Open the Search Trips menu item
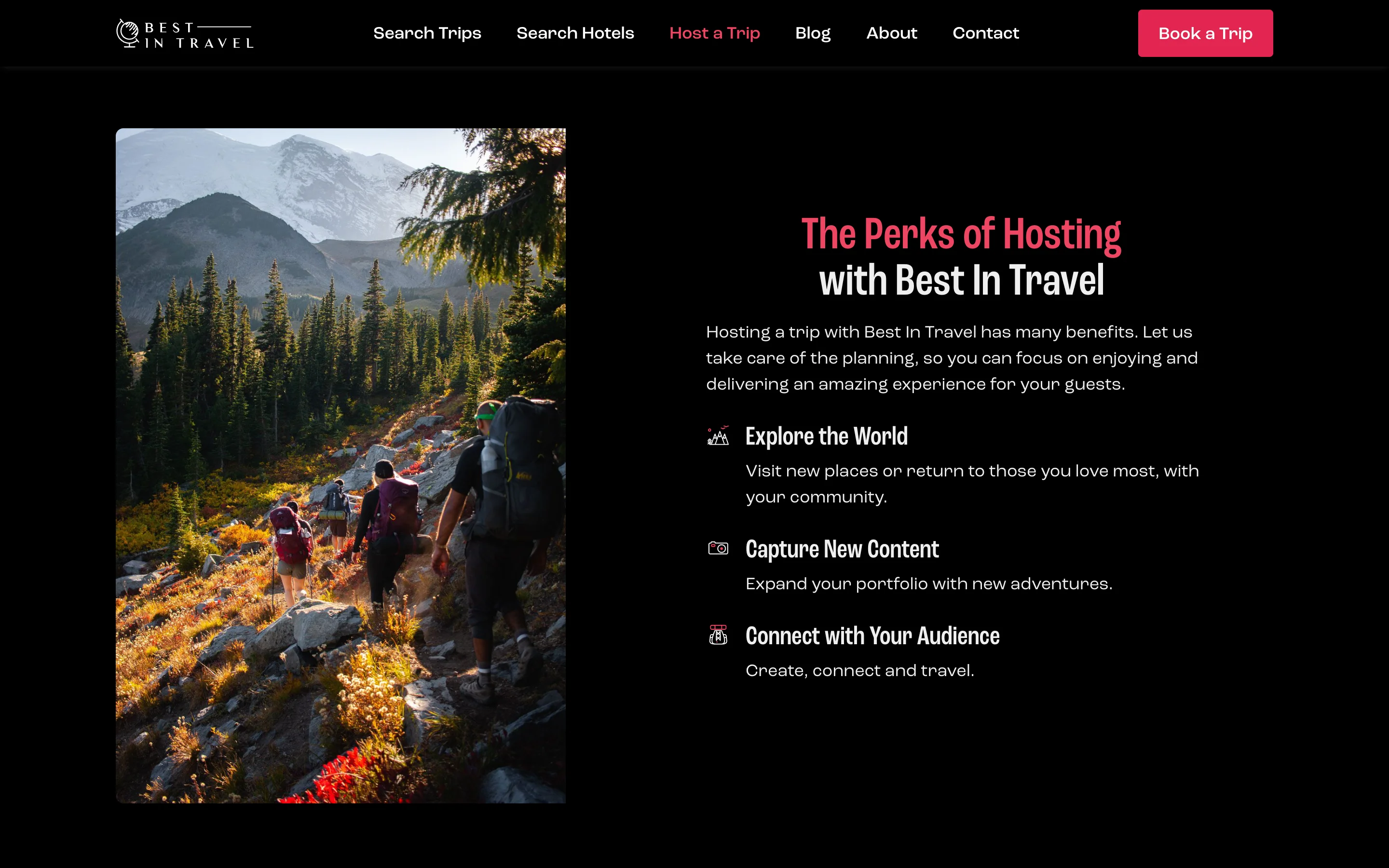1389x868 pixels. pos(427,33)
